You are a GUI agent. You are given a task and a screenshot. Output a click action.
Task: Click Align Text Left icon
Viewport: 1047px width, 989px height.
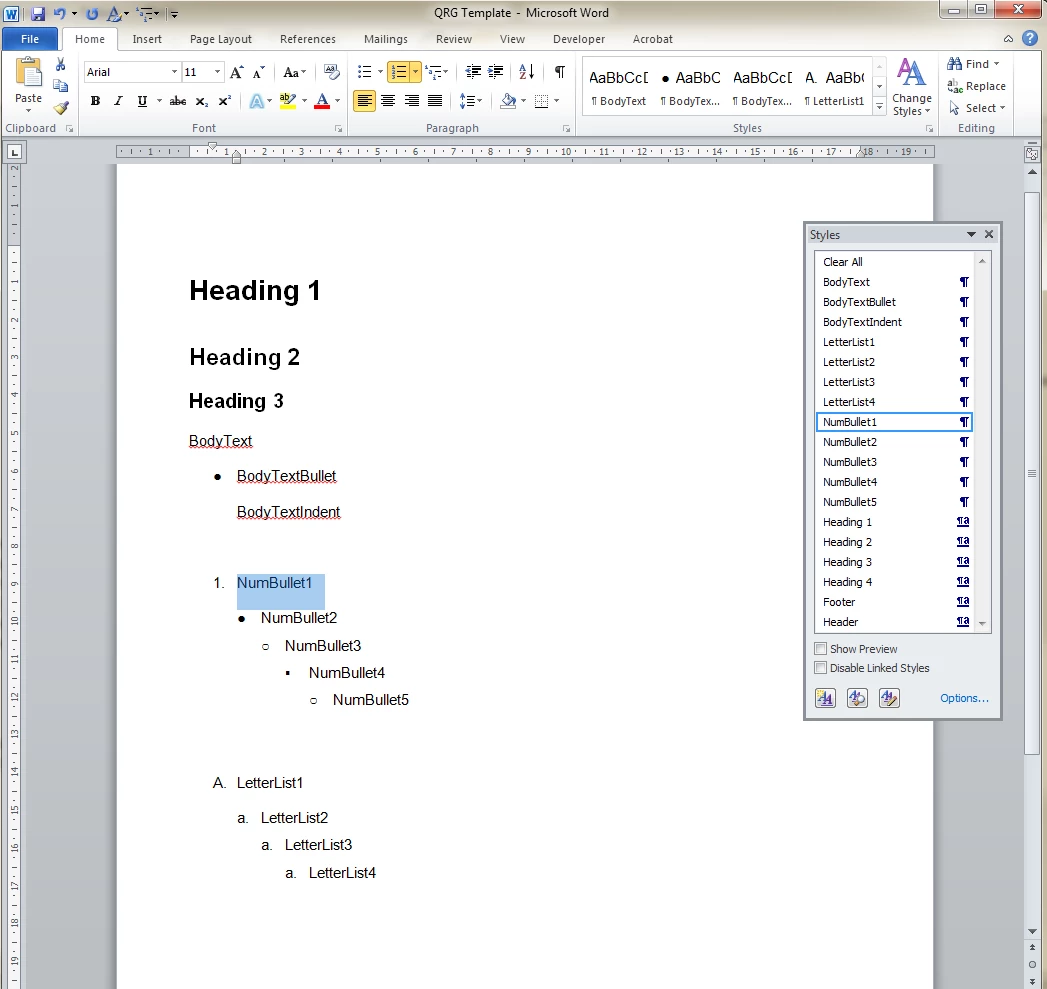[x=365, y=101]
